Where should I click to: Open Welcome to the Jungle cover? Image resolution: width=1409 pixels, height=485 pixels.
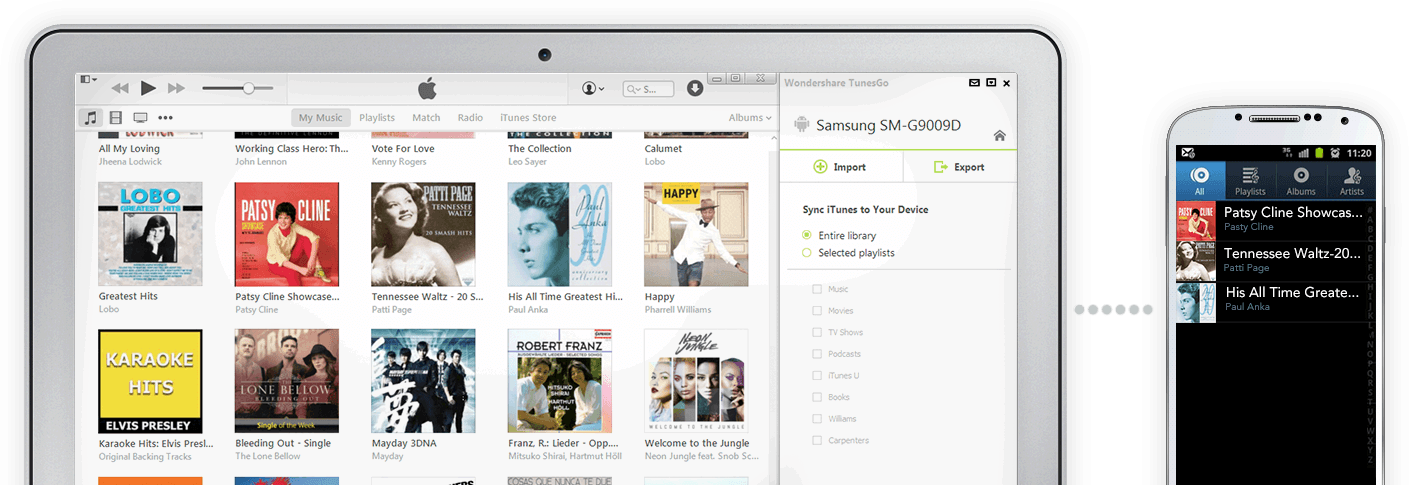pyautogui.click(x=696, y=381)
